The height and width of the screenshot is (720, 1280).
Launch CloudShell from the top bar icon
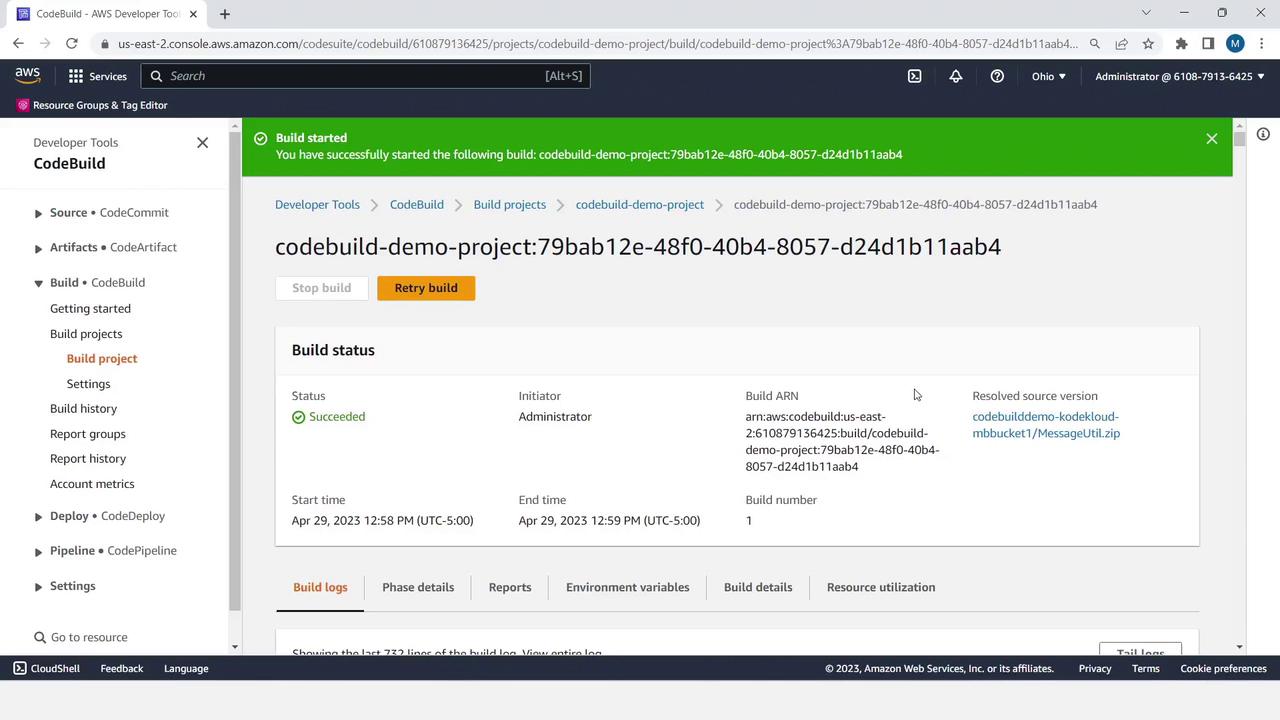pos(914,76)
